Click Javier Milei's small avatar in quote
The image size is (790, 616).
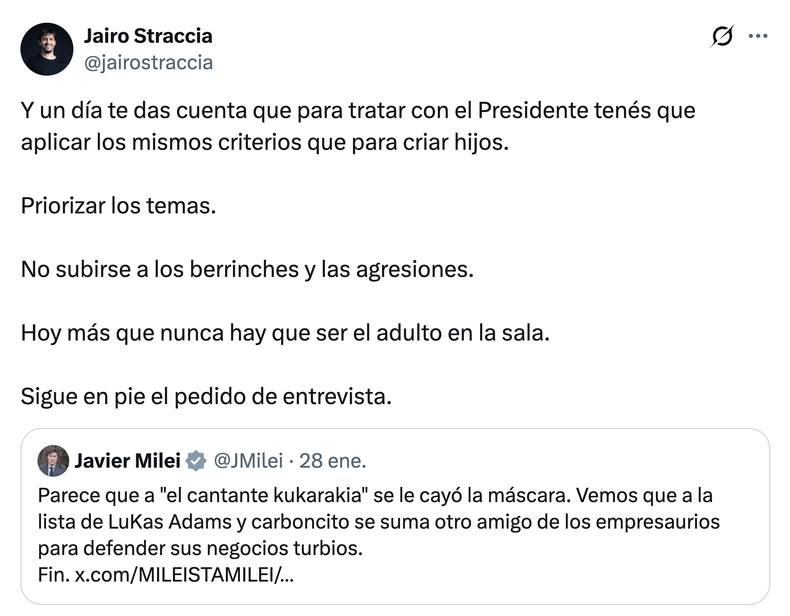53,461
